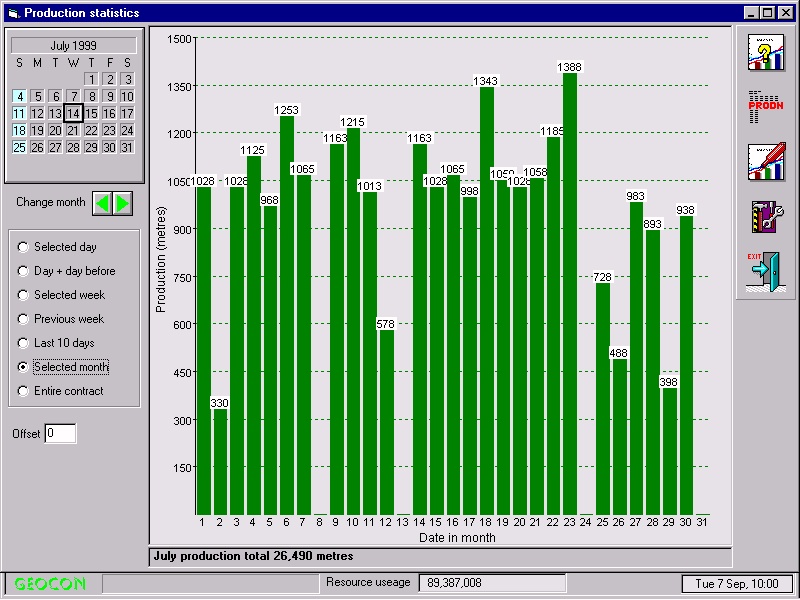Click the bar labeled 488 for day 26

coord(620,437)
